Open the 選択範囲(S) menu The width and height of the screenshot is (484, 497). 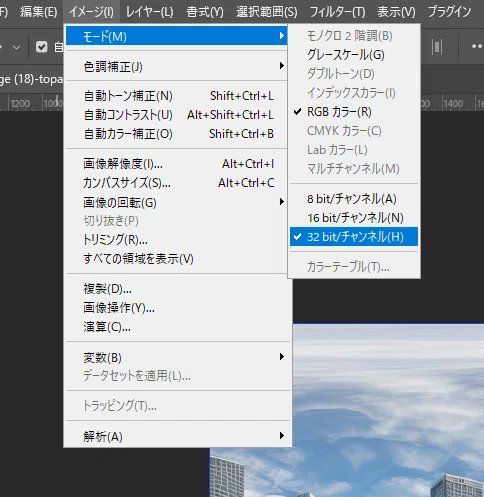point(267,12)
